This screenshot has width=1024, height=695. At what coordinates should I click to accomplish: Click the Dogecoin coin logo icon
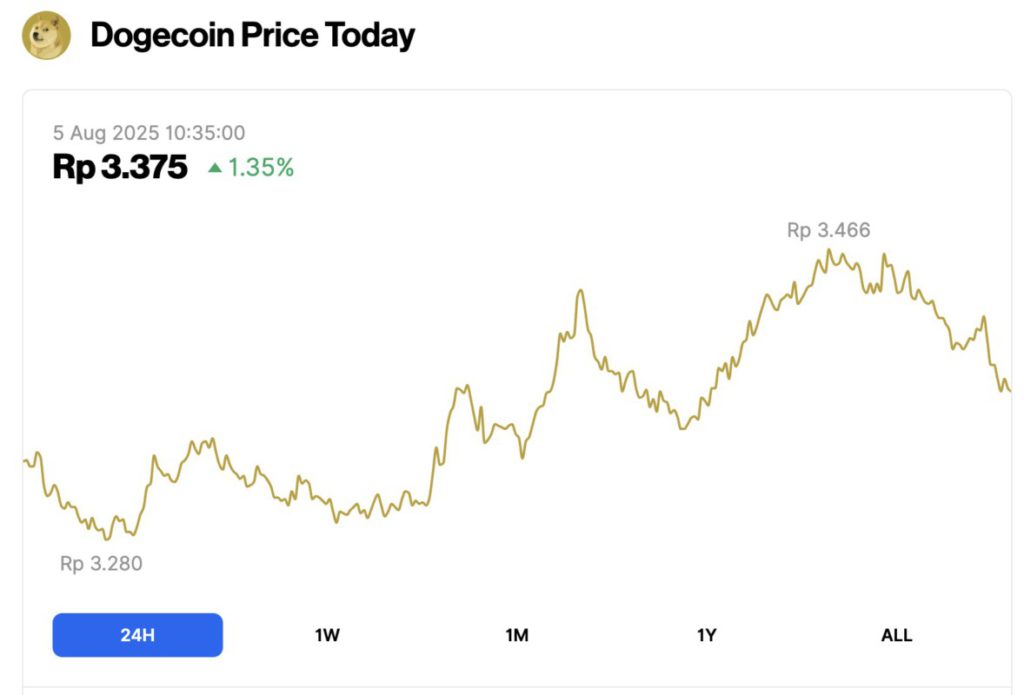pyautogui.click(x=44, y=34)
